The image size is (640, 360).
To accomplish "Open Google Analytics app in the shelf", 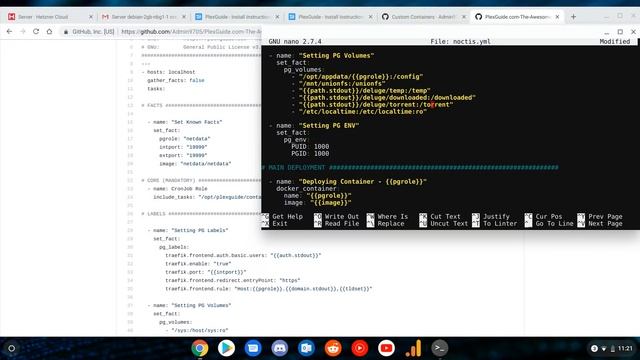I will 413,348.
